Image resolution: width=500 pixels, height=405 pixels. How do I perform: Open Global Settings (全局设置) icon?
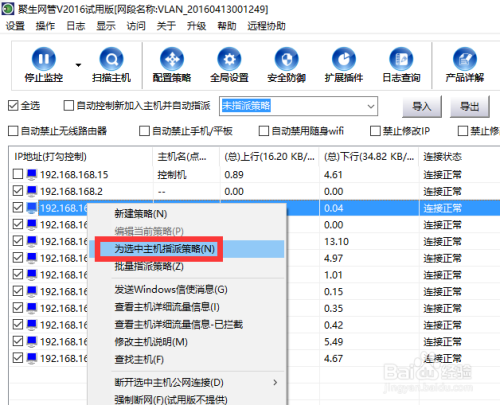click(x=229, y=59)
